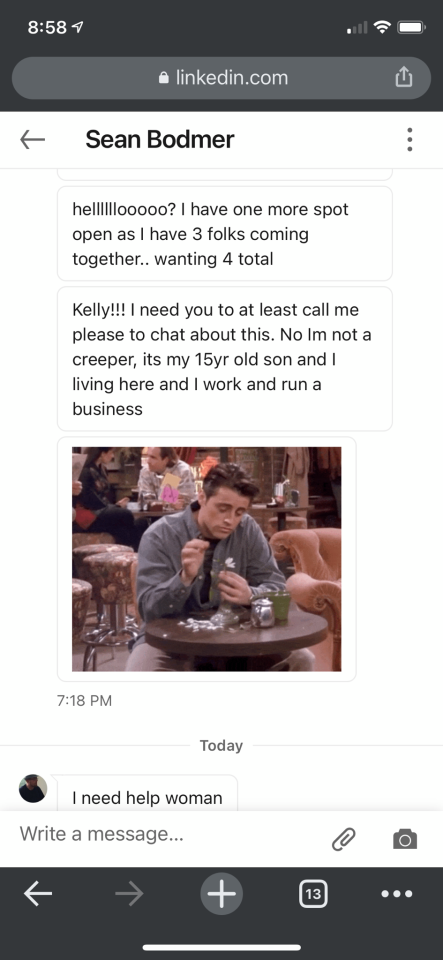This screenshot has height=960, width=443.
Task: Tap the share icon in address bar
Action: coord(403,77)
